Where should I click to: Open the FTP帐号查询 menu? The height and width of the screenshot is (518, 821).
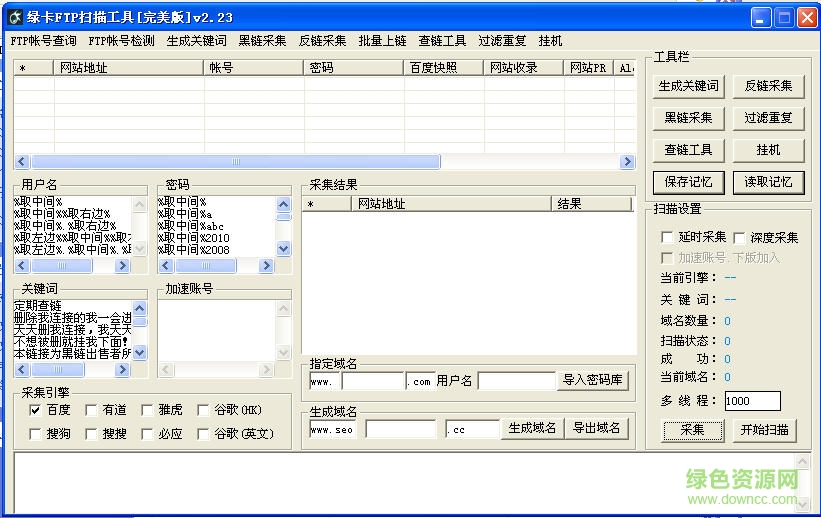[x=43, y=41]
